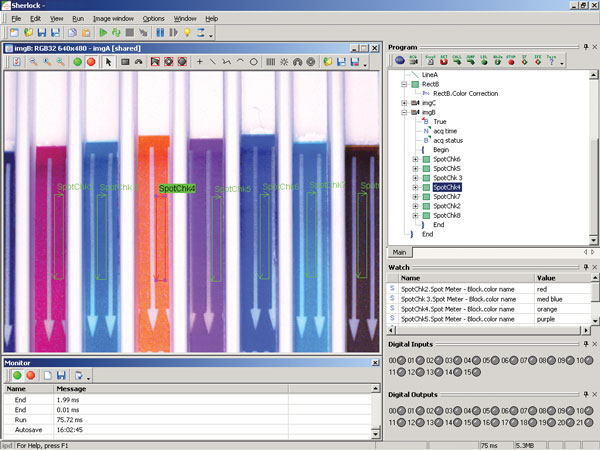Select the arrow pointer tool in image window
The width and height of the screenshot is (600, 450).
109,62
